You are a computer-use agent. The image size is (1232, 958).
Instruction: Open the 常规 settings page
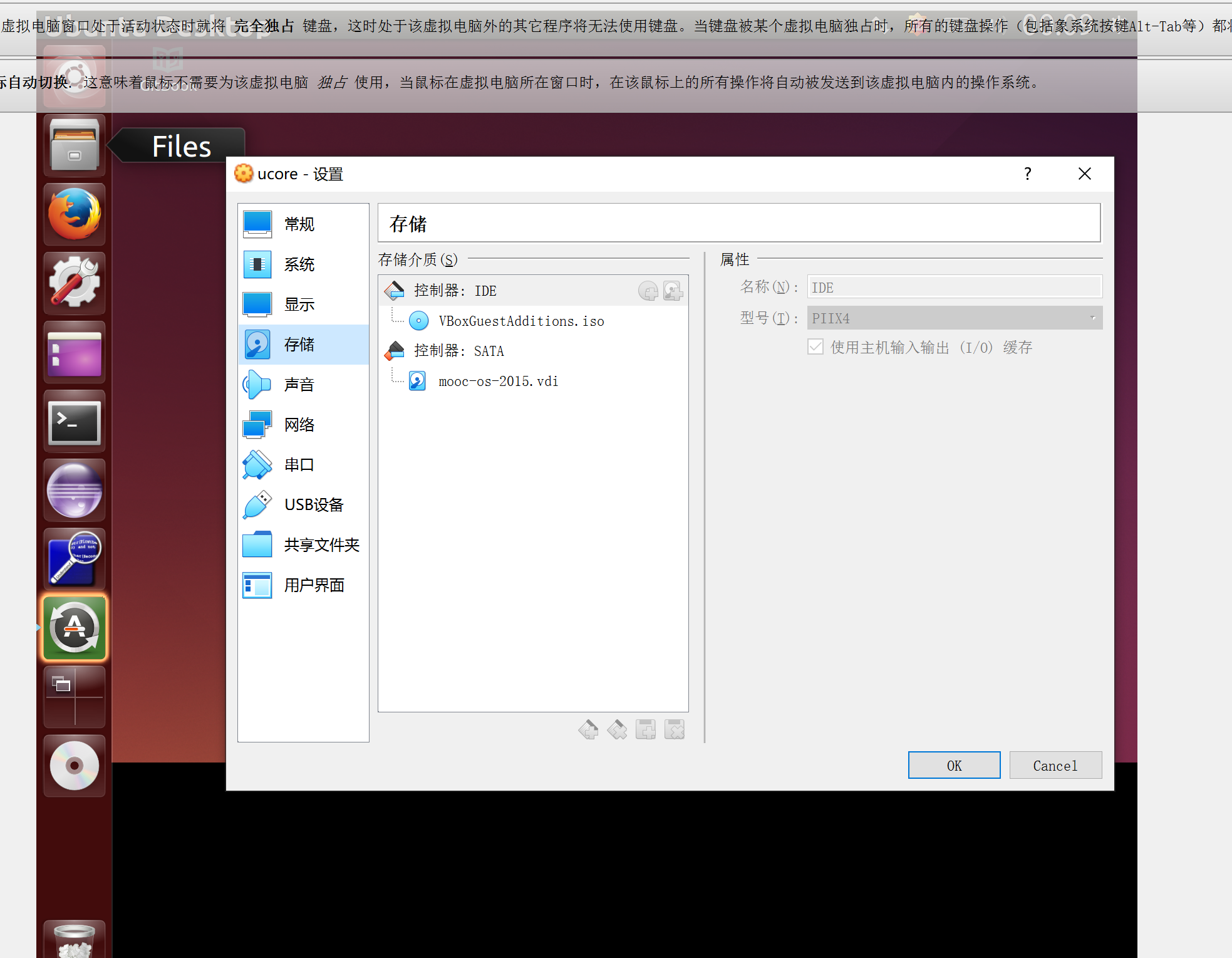tap(300, 224)
